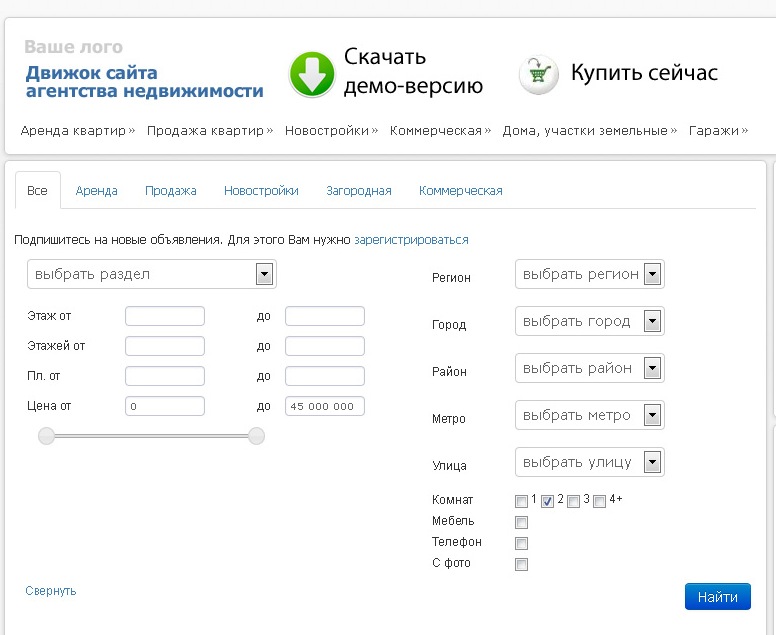The image size is (776, 635).
Task: Click the 'Свернуть' link
Action: click(51, 591)
